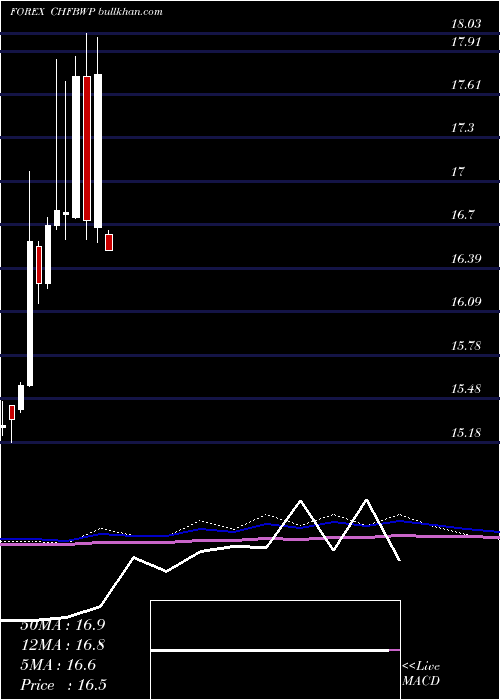Click the 5MA : 16.6 reading
The image size is (500, 700).
click(x=58, y=665)
